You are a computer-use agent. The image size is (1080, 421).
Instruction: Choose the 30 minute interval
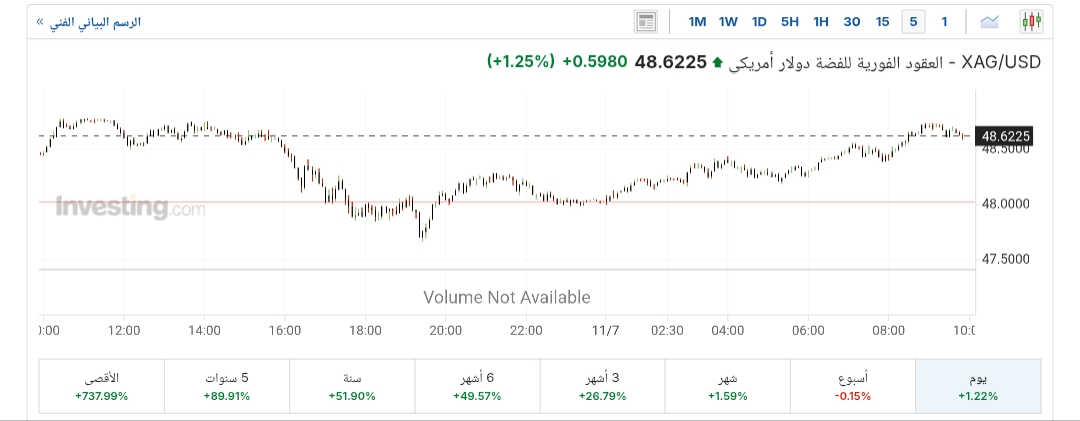[852, 21]
